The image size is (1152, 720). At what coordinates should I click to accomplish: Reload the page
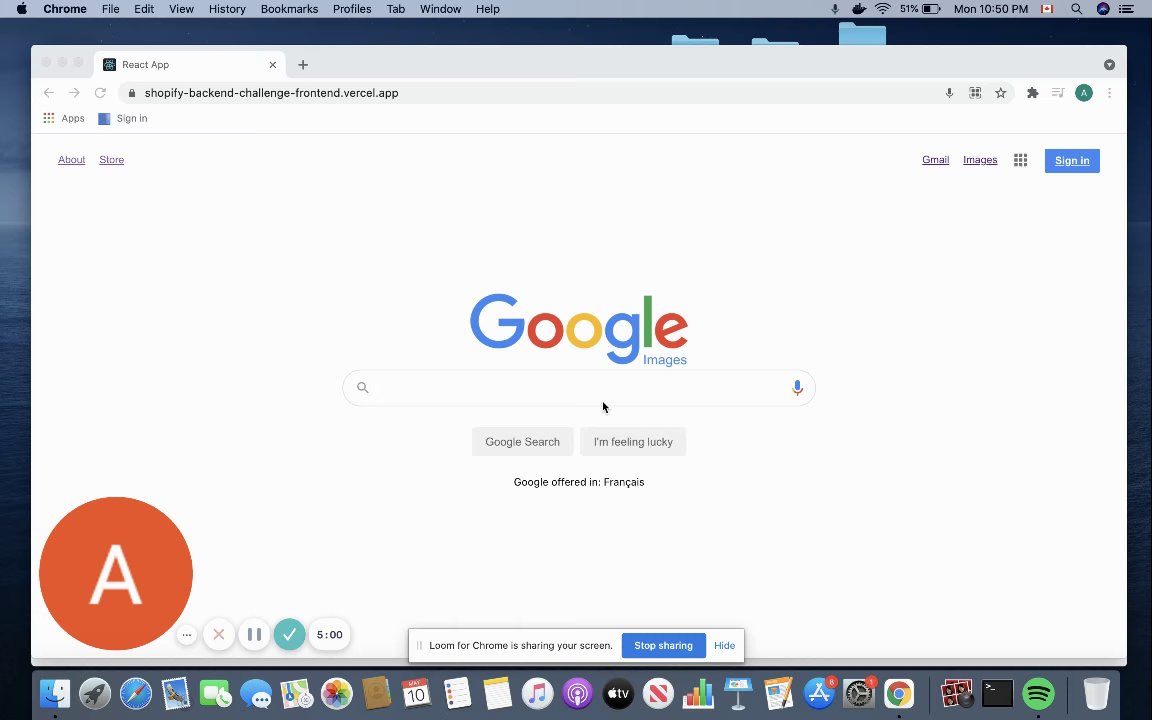point(100,93)
